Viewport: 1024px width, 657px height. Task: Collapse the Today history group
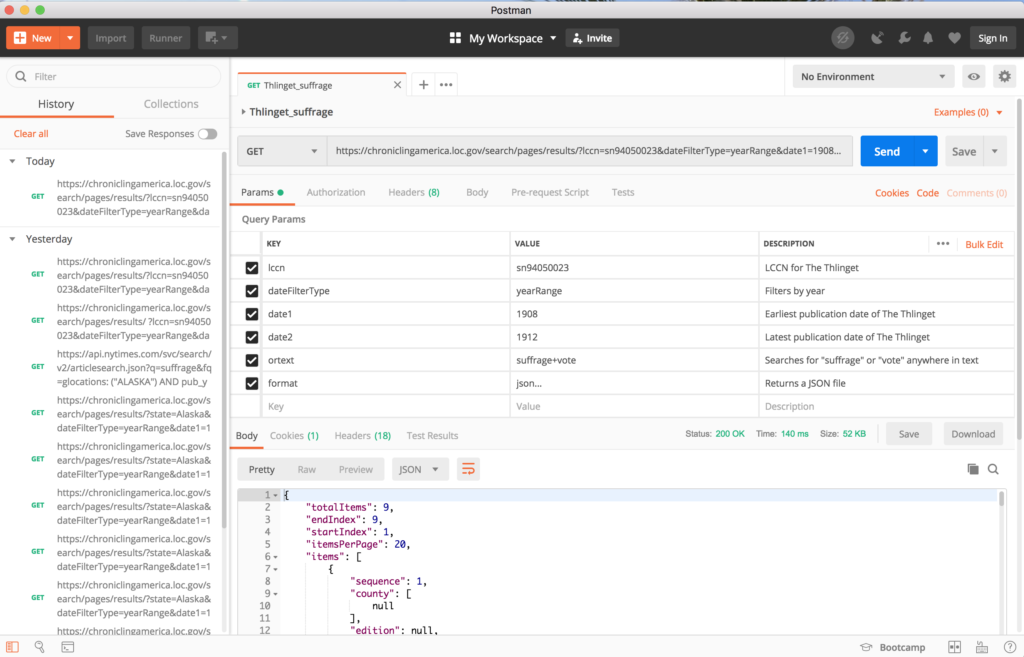pos(12,161)
